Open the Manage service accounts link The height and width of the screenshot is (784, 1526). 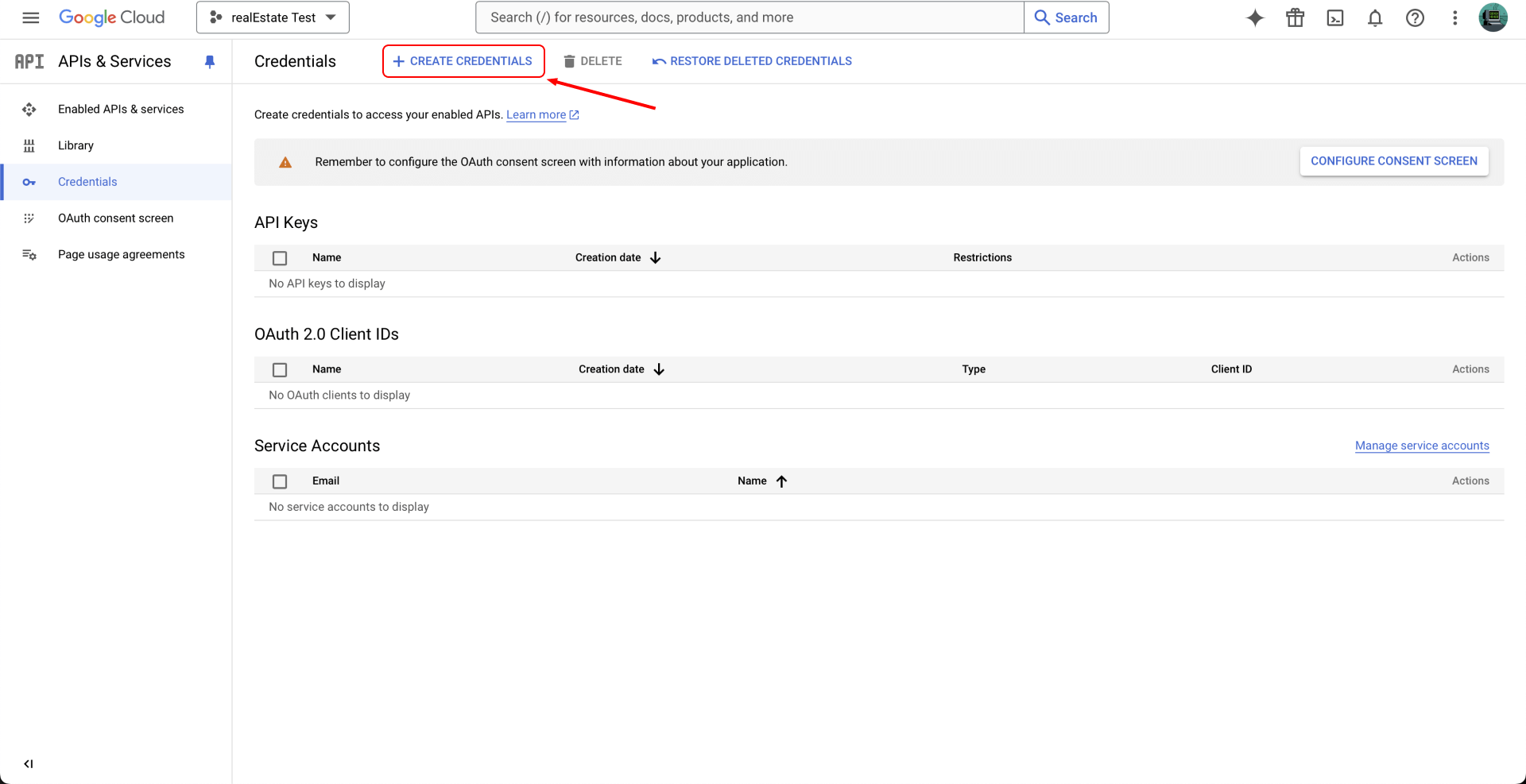point(1421,446)
